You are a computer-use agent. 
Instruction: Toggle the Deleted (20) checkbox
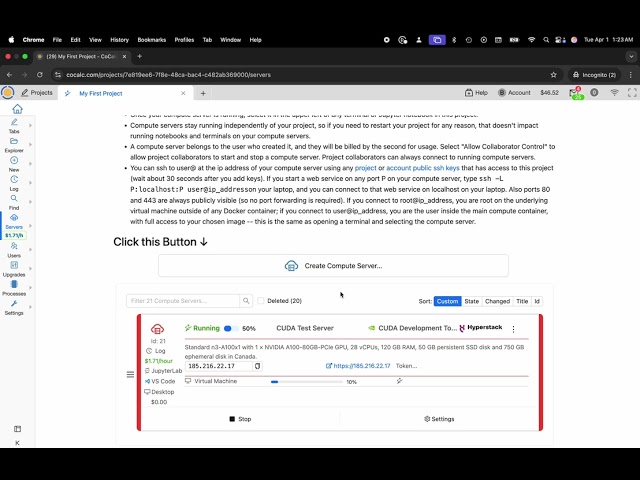(261, 301)
